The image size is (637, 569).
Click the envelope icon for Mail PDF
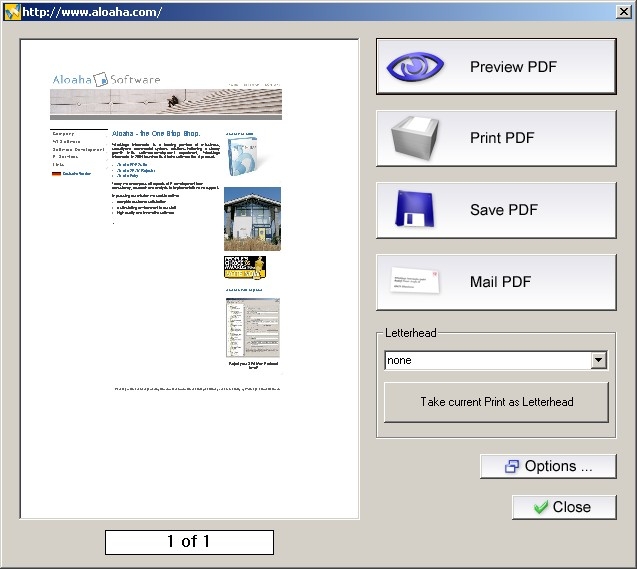pos(415,282)
